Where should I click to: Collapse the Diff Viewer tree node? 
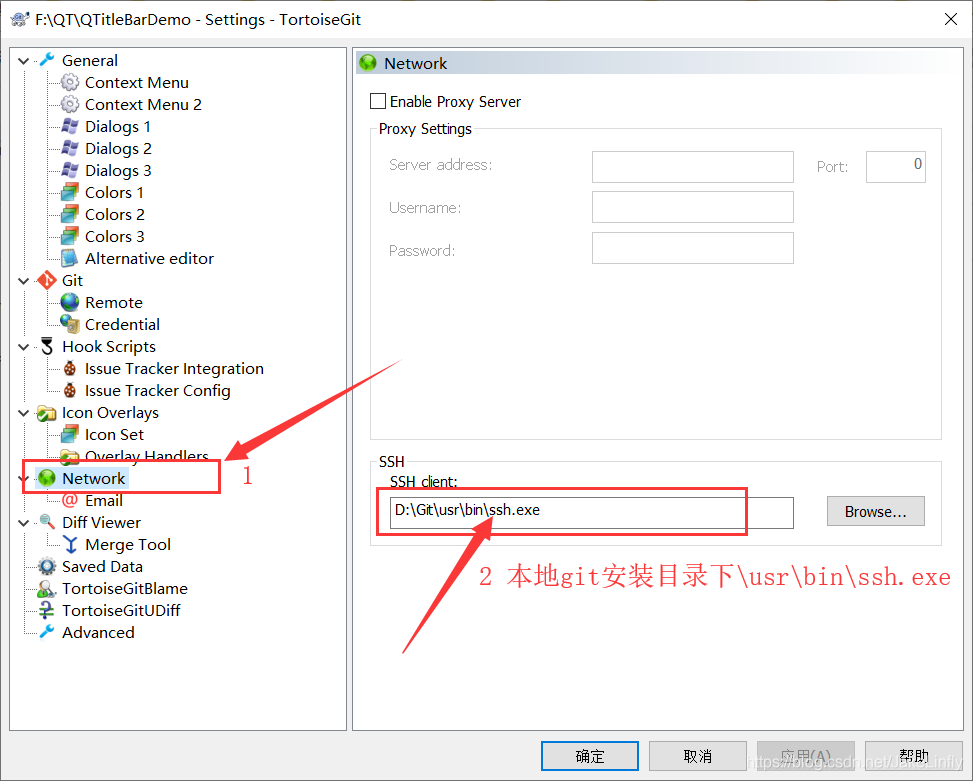[24, 523]
